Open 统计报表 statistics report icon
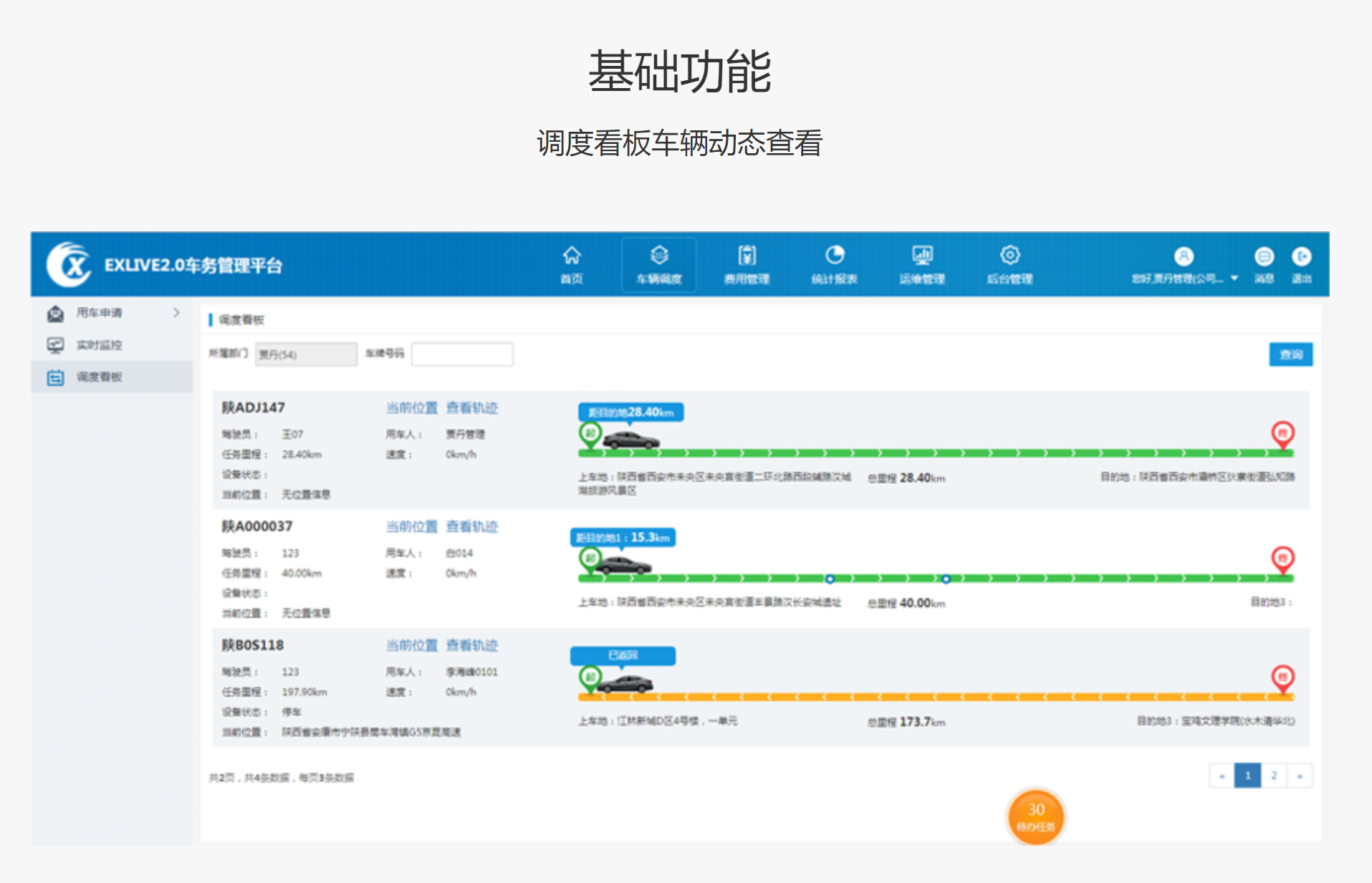This screenshot has width=1372, height=883. [835, 256]
